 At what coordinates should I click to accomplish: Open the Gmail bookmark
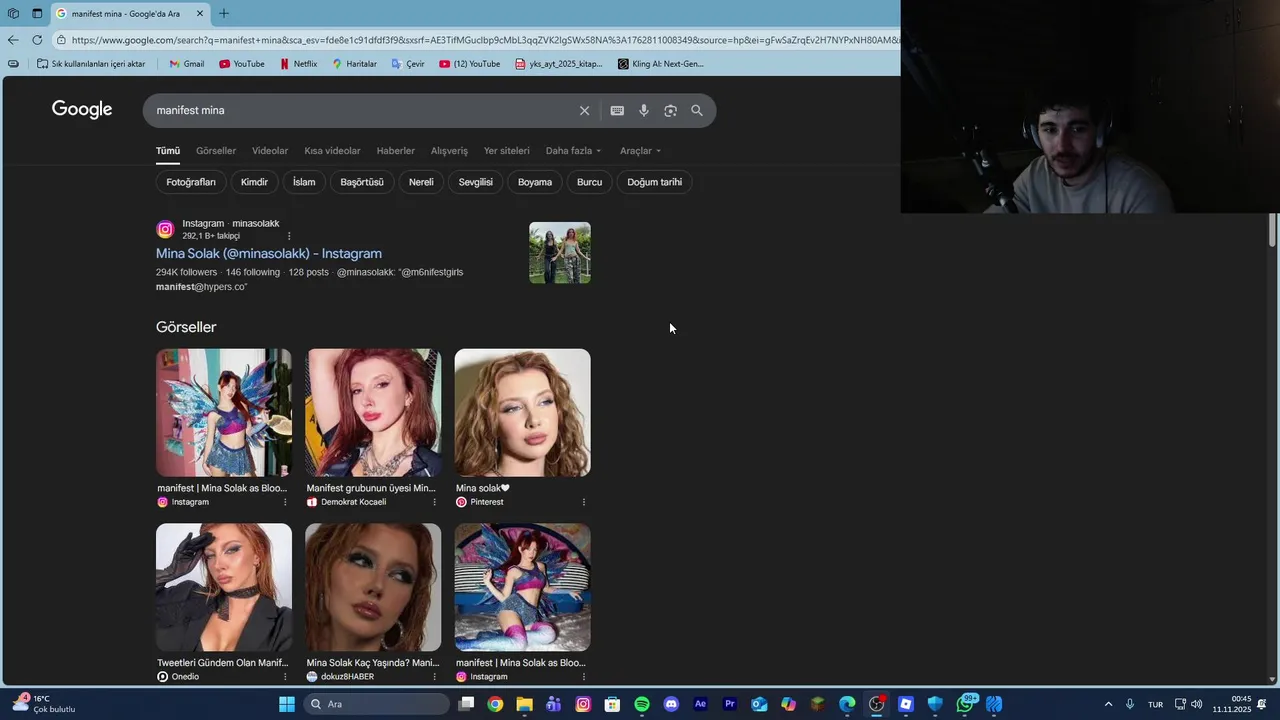point(187,64)
